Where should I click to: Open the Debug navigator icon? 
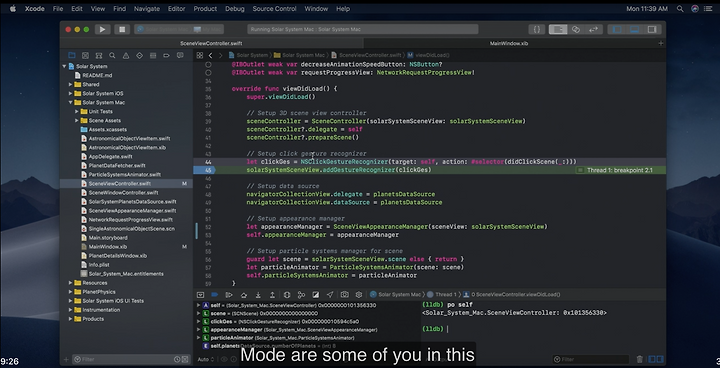pos(153,55)
